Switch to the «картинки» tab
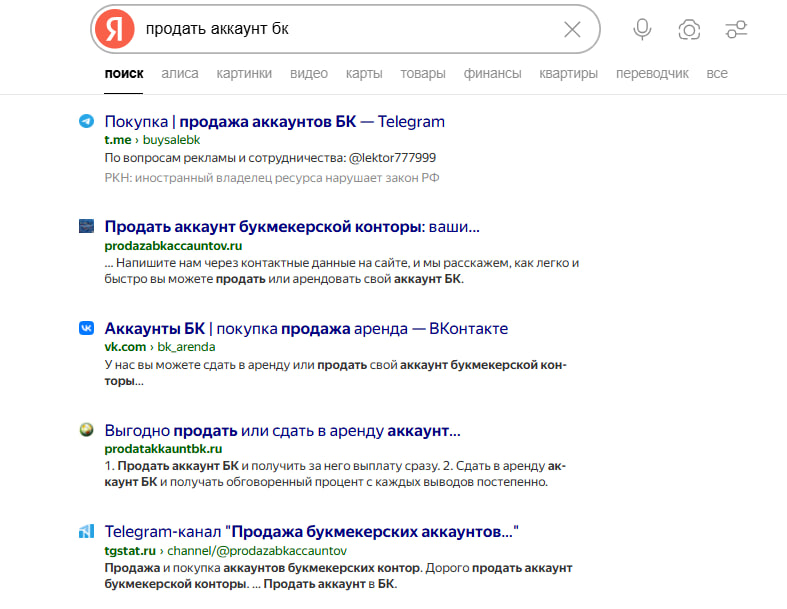Image resolution: width=787 pixels, height=609 pixels. tap(244, 74)
